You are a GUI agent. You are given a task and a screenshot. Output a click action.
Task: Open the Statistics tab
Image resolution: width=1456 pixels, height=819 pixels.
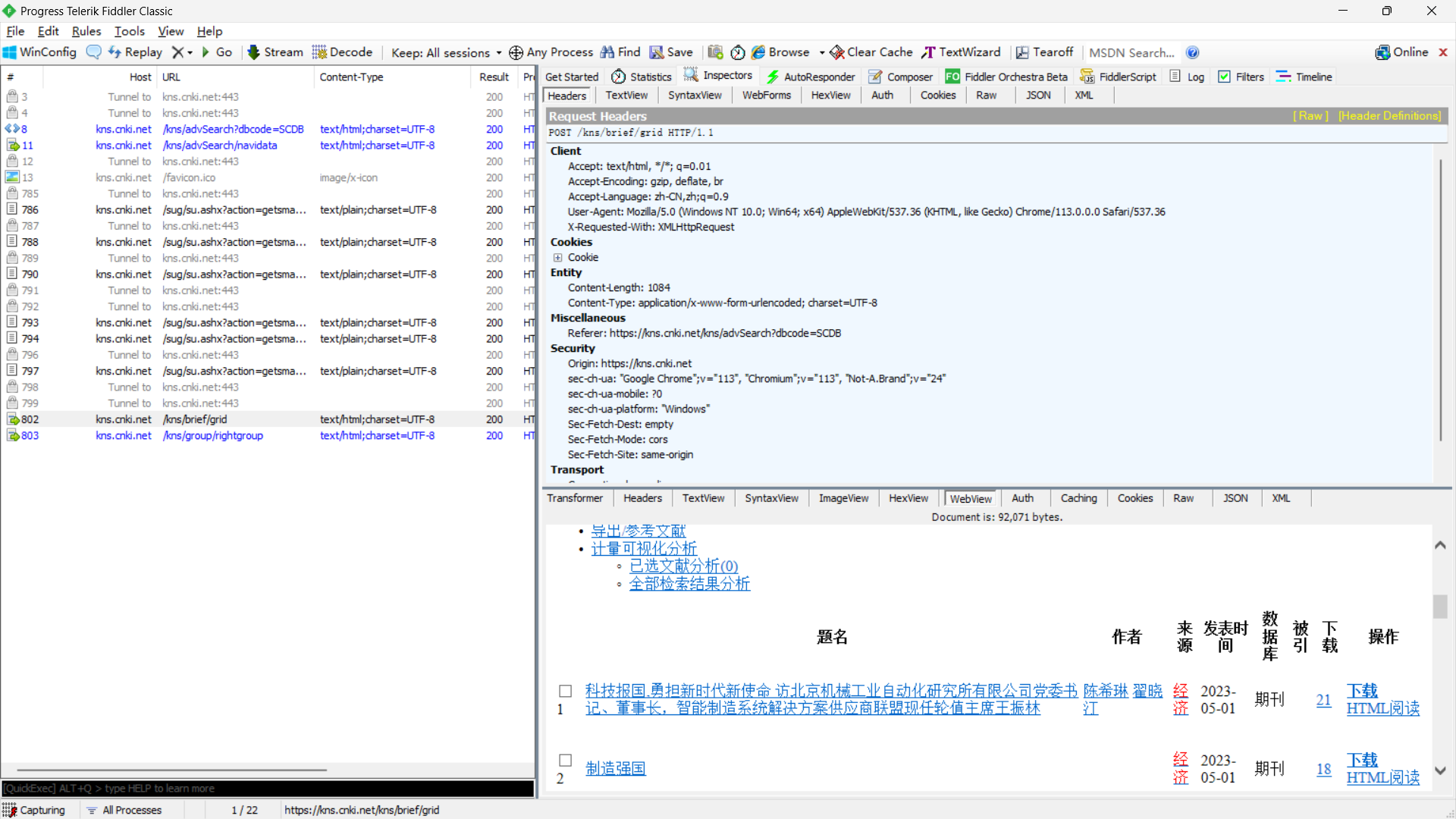[x=642, y=77]
